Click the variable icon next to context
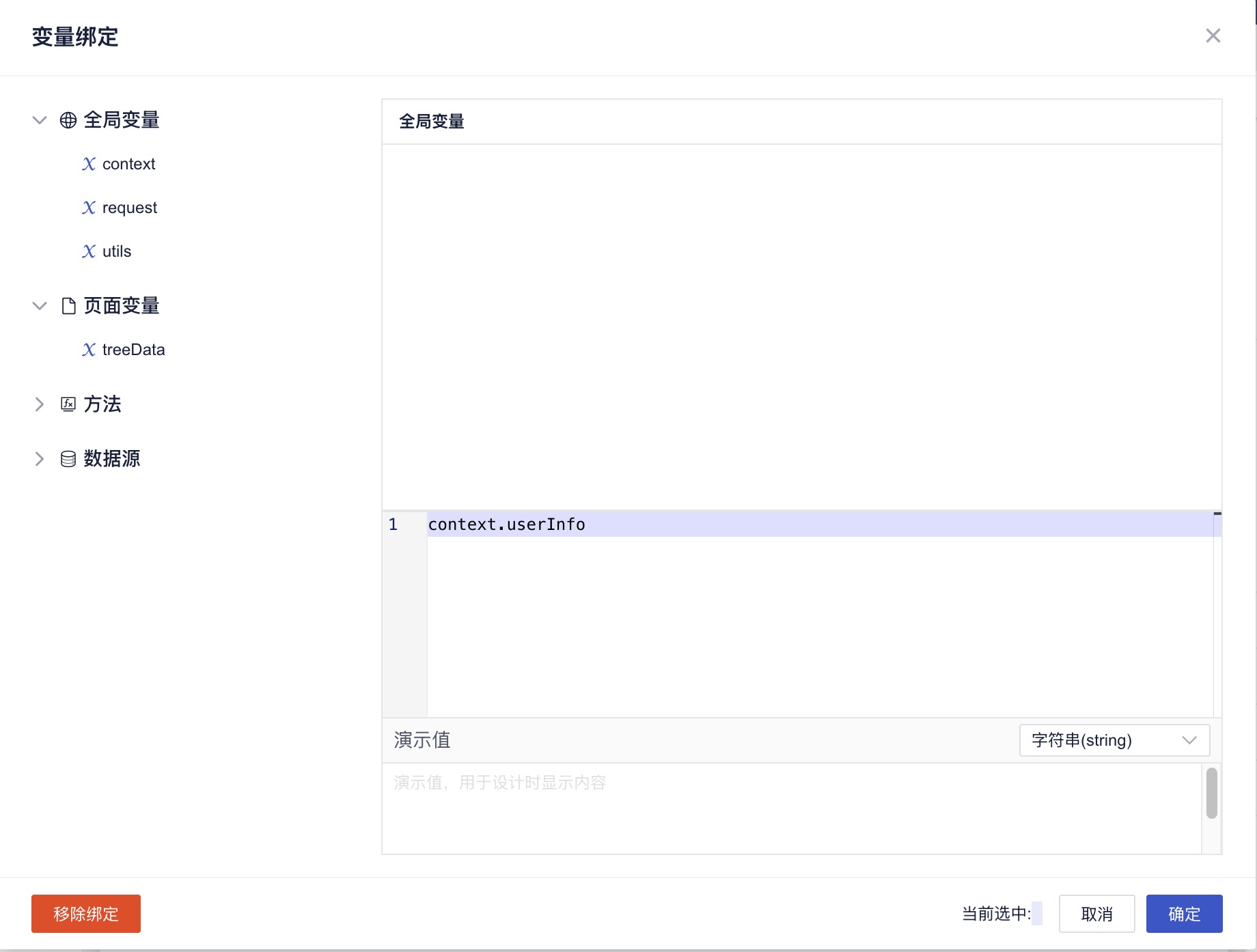Image resolution: width=1257 pixels, height=952 pixels. pyautogui.click(x=89, y=164)
